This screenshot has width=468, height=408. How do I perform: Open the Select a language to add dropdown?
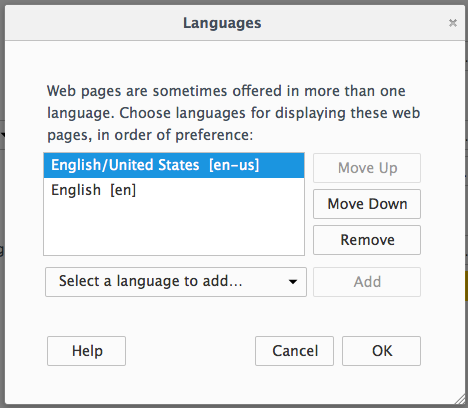(176, 282)
